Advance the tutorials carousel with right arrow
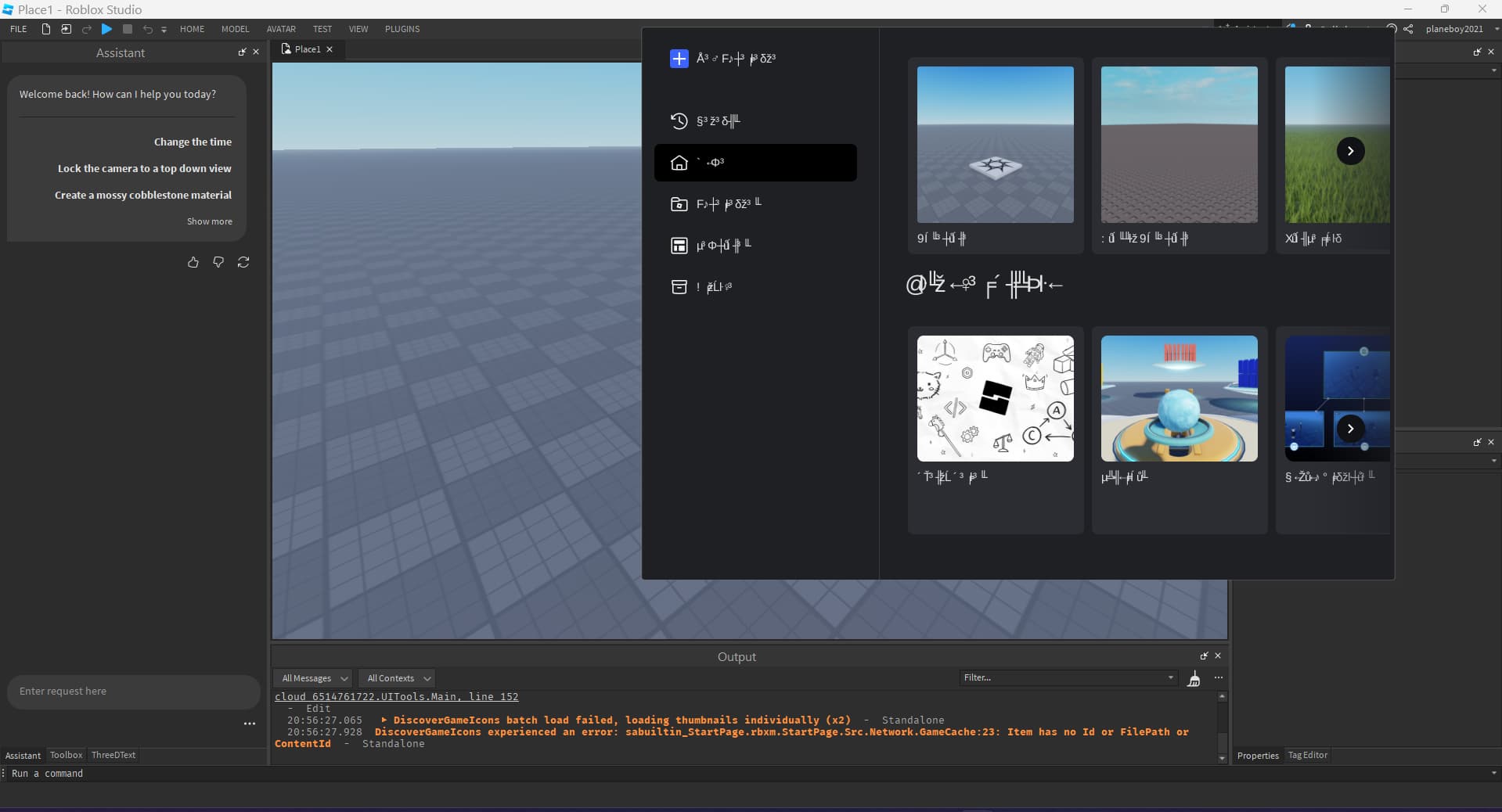Viewport: 1502px width, 812px height. 1351,429
